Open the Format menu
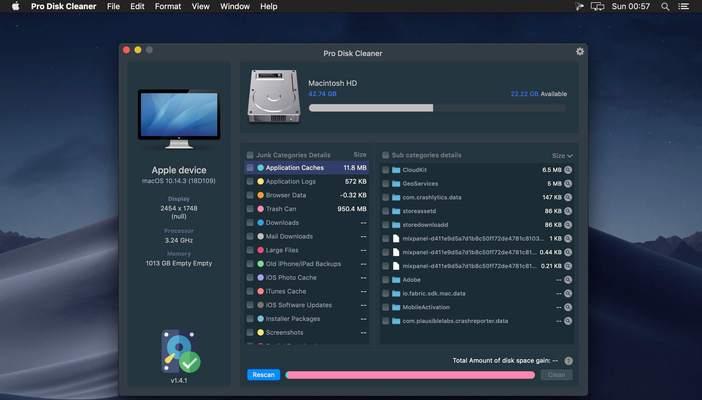Viewport: 702px width, 400px height. 168,6
